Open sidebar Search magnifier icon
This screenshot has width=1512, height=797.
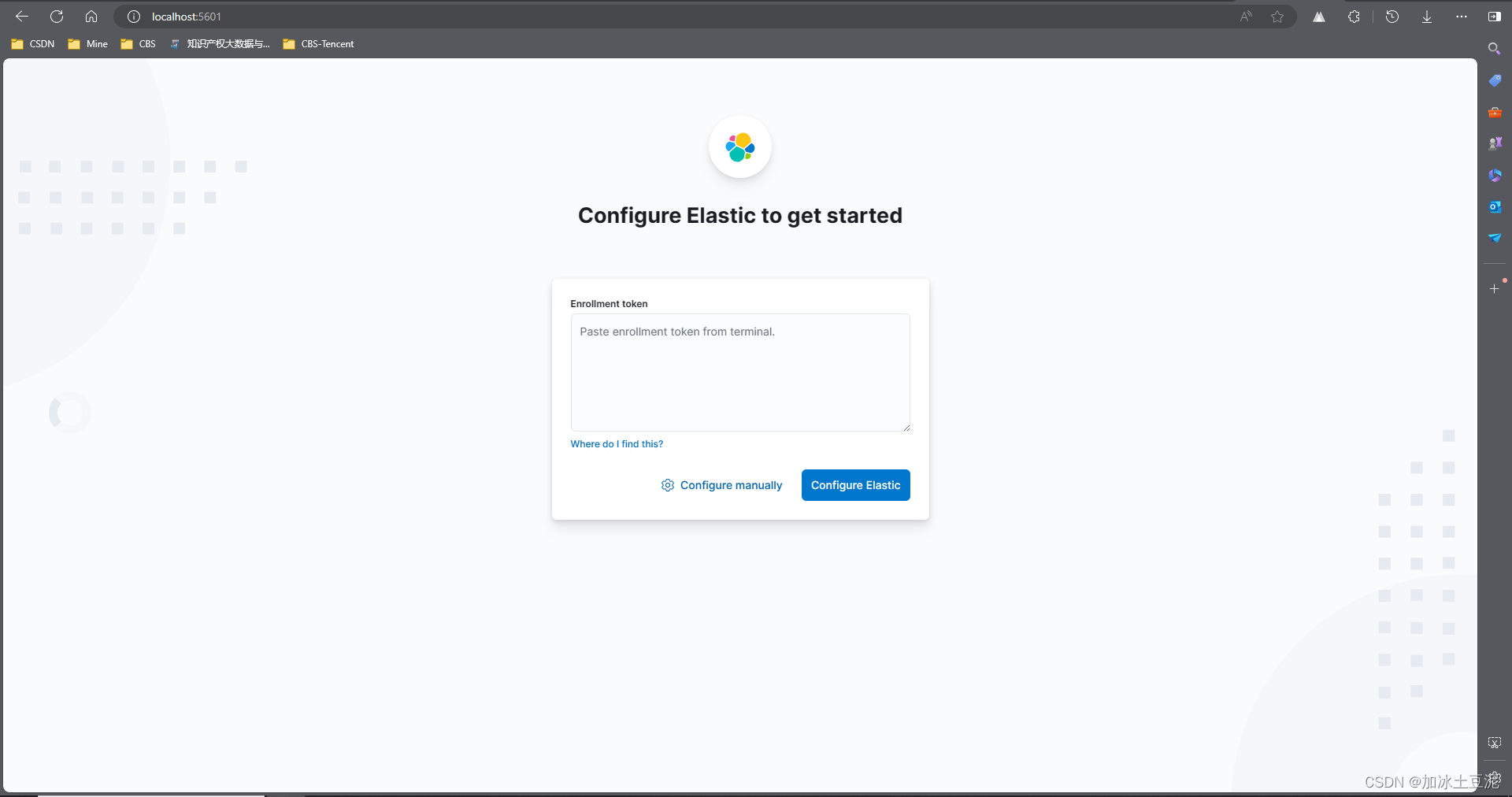[1494, 49]
